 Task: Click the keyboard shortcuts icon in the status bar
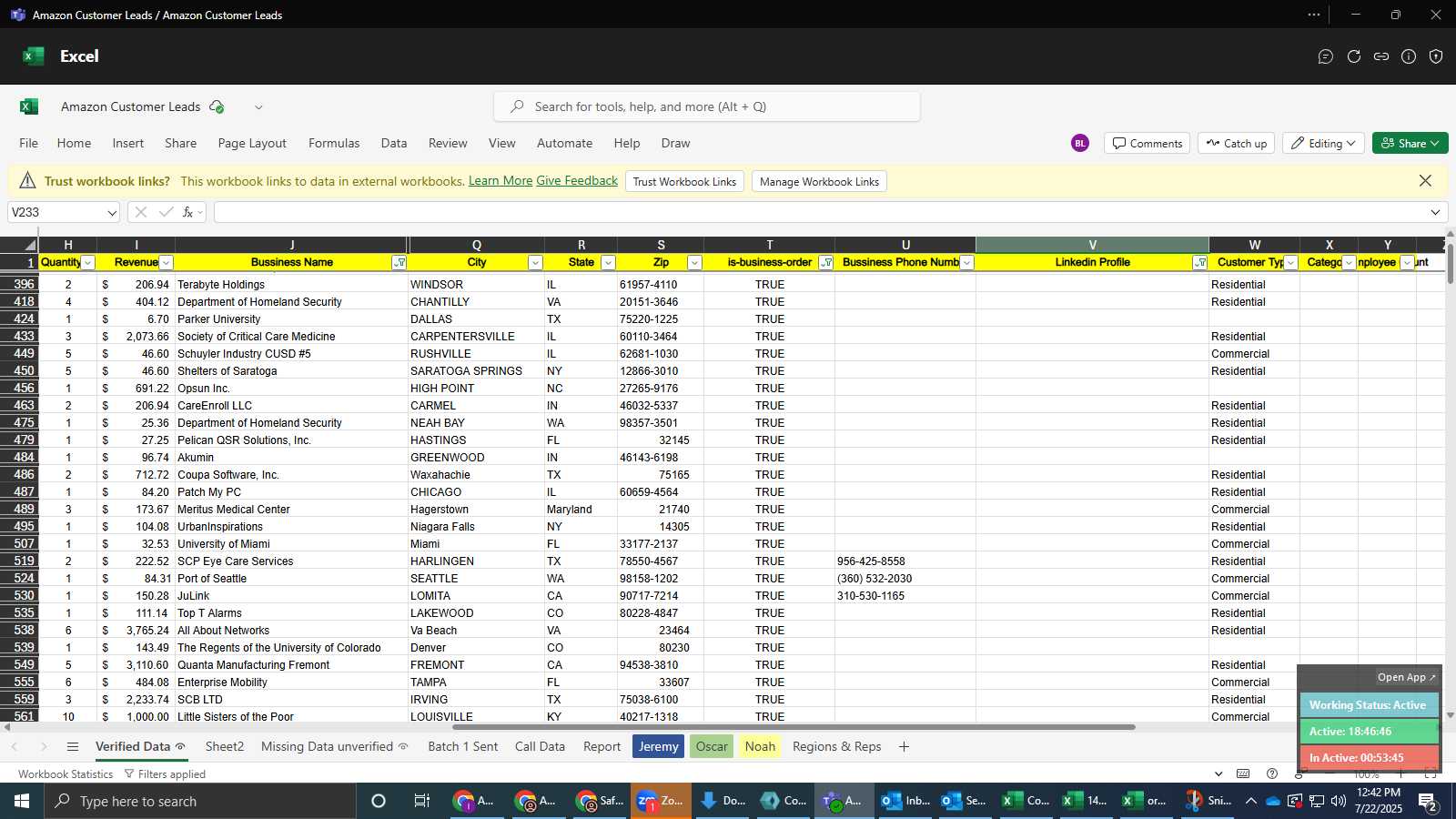tap(1243, 774)
